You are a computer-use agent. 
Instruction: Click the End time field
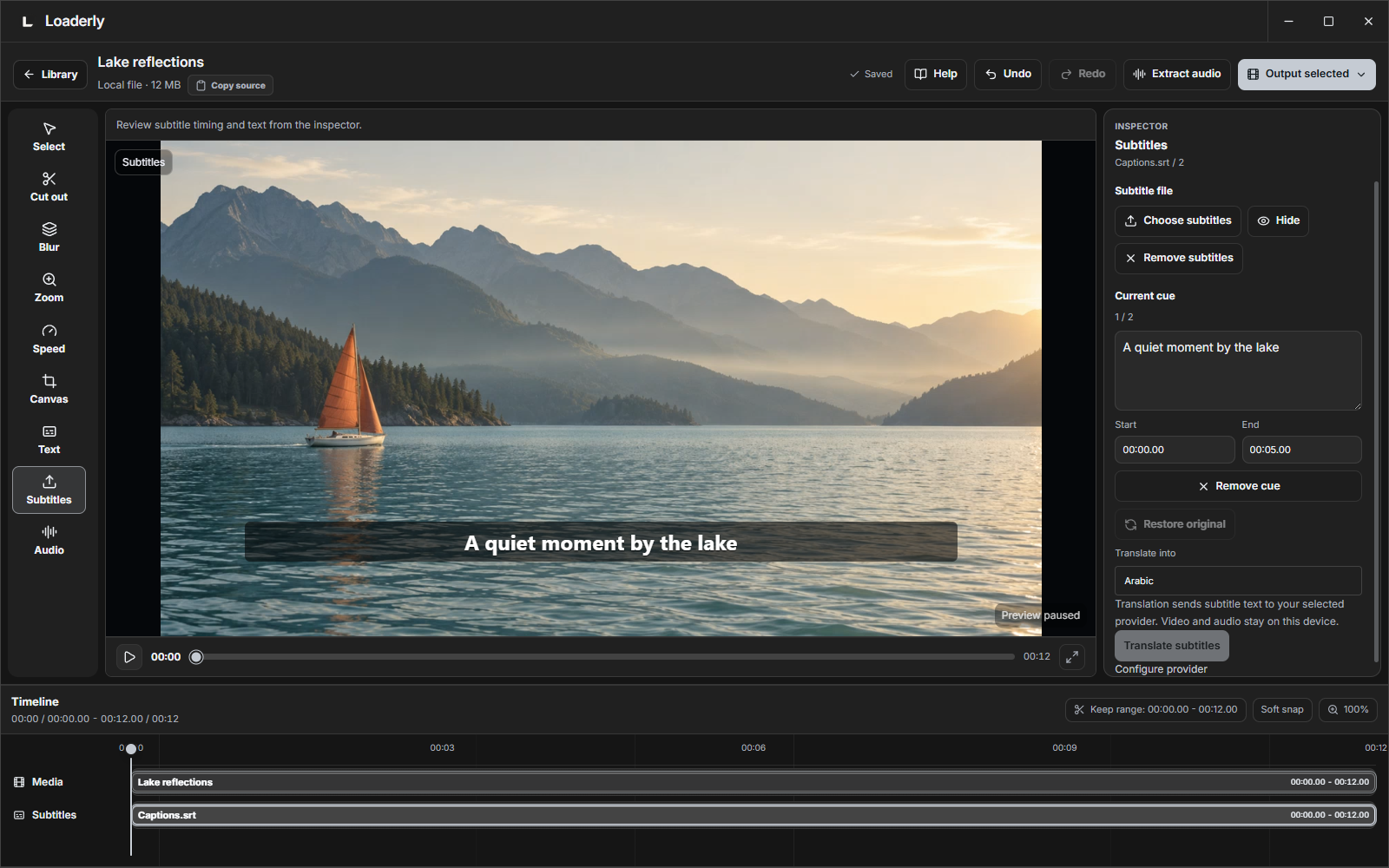(1301, 450)
